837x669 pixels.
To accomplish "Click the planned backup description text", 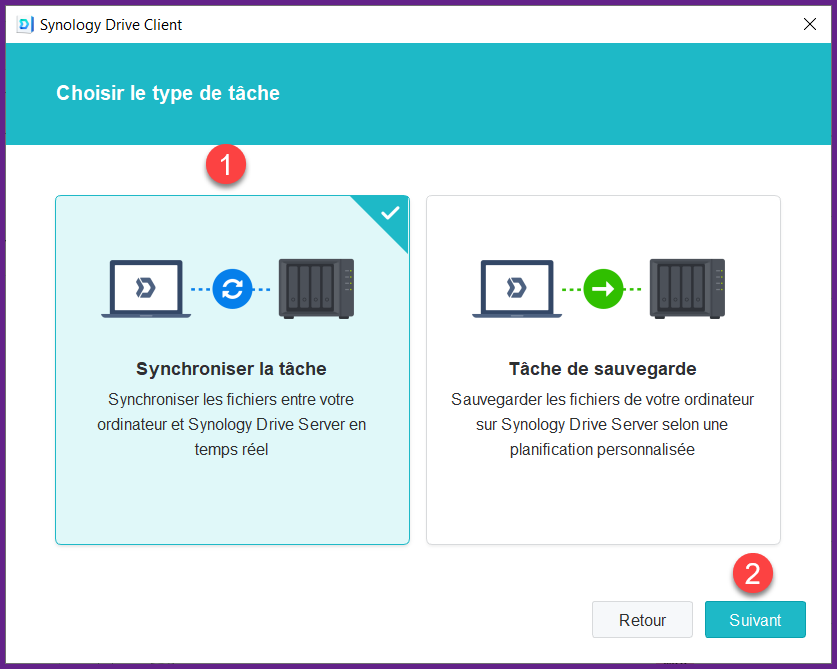I will coord(602,424).
